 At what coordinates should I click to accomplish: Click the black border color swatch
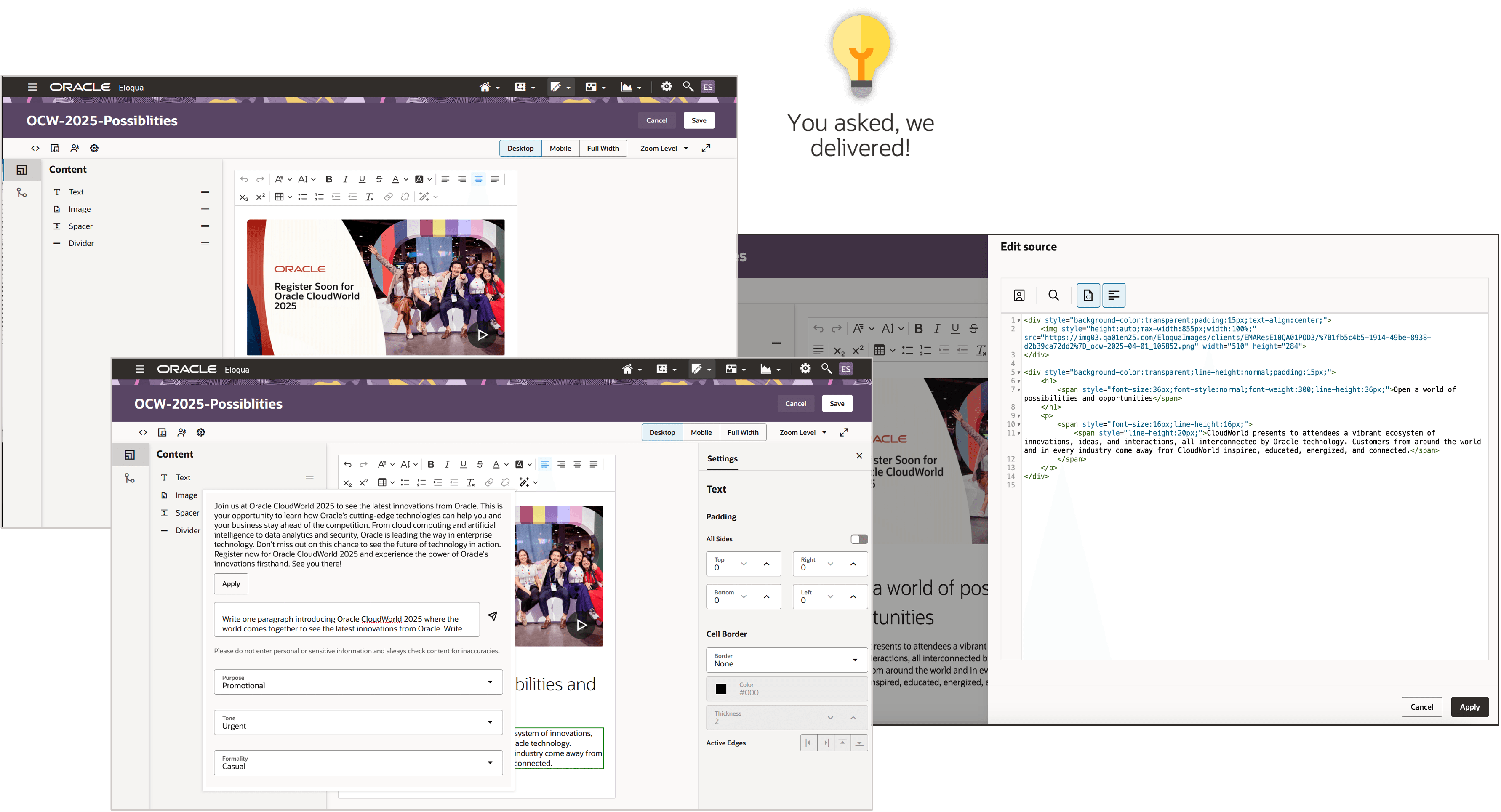click(721, 689)
